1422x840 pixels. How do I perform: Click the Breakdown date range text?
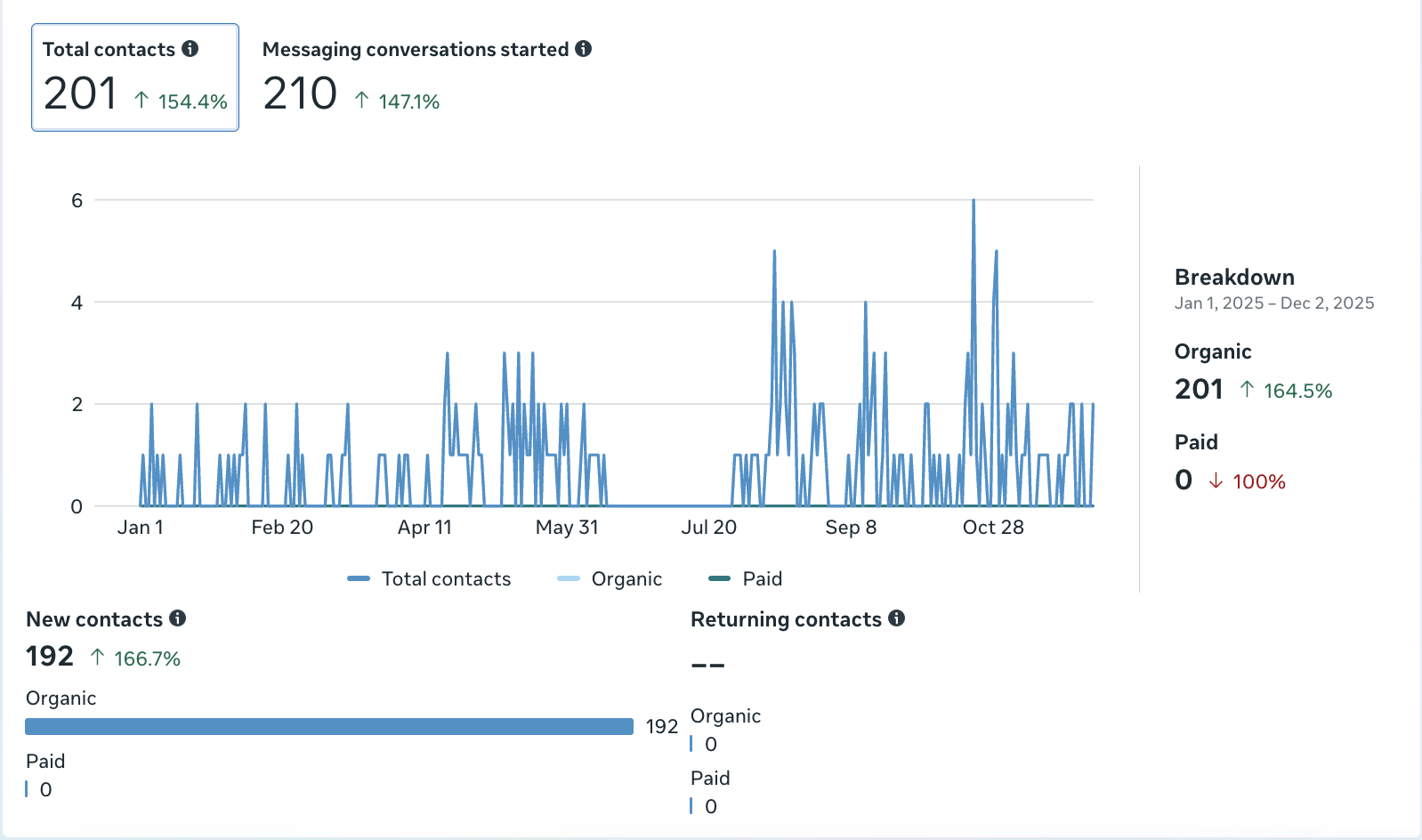tap(1273, 303)
